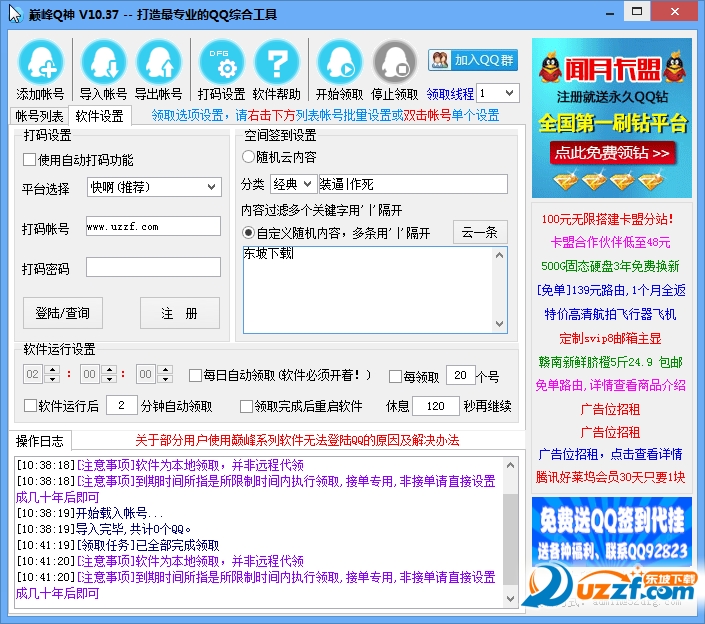Open the 平台选择 dropdown

[154, 187]
